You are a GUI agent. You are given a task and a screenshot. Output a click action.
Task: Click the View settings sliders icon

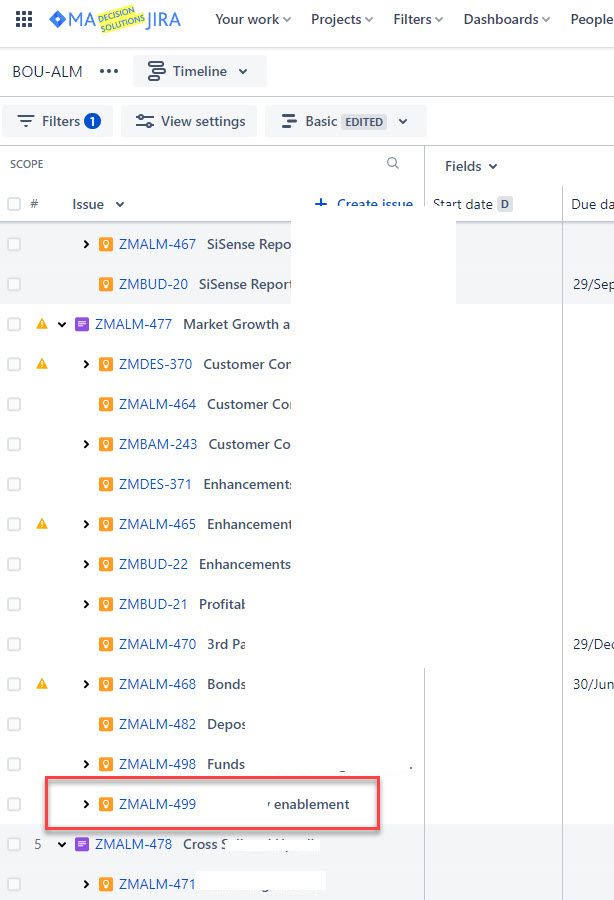click(x=144, y=121)
